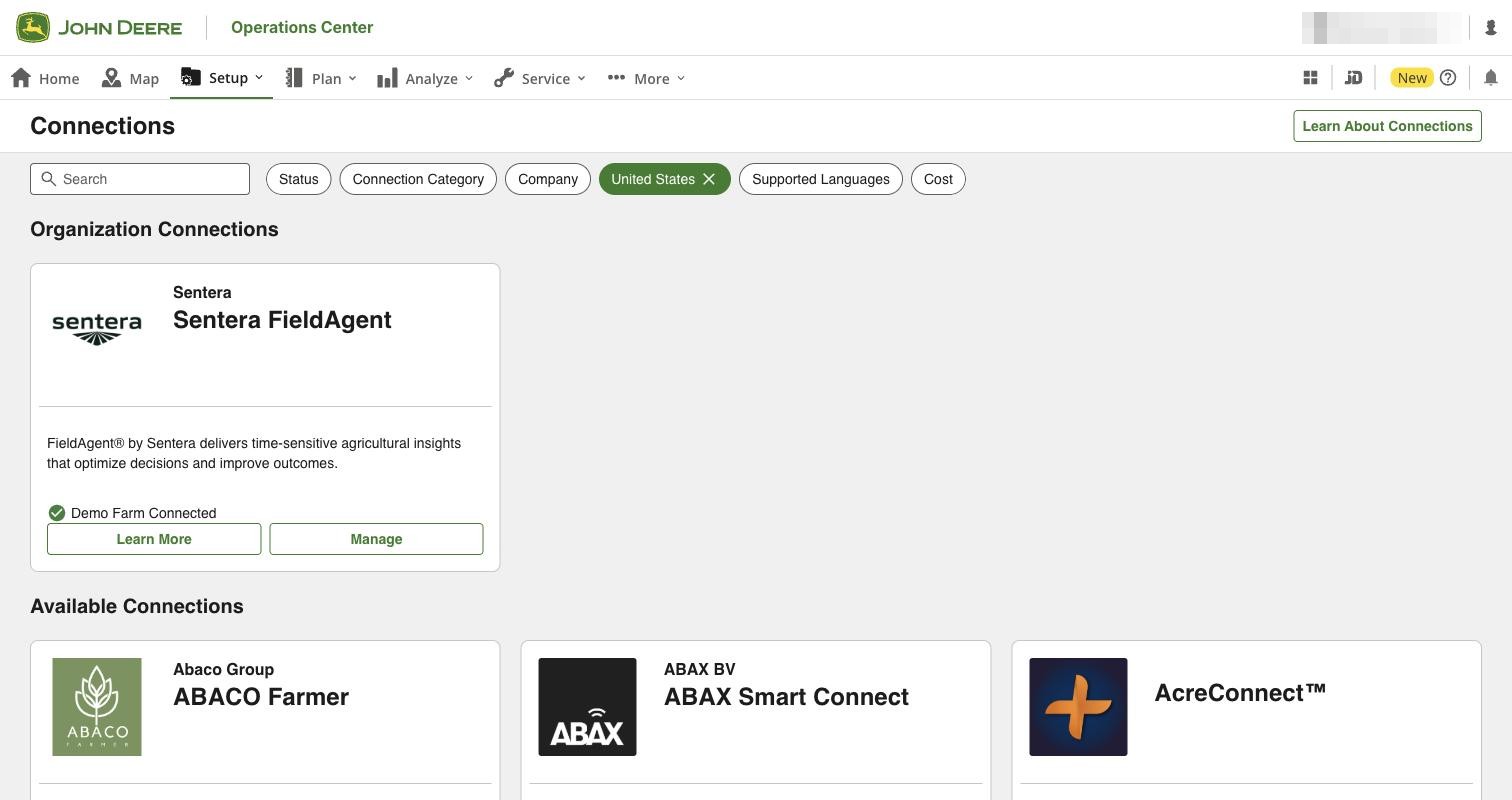1512x800 pixels.
Task: Click the Operations Center title
Action: (x=302, y=27)
